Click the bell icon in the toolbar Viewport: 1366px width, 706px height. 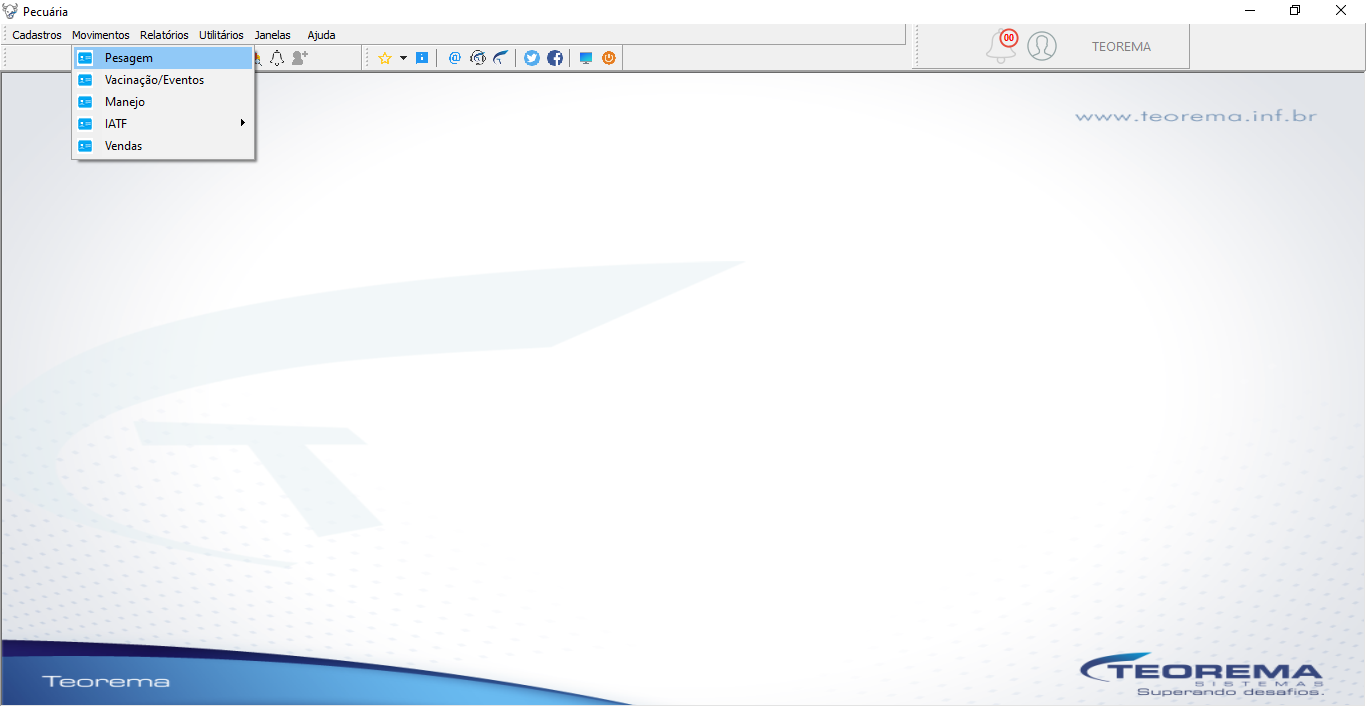point(277,58)
